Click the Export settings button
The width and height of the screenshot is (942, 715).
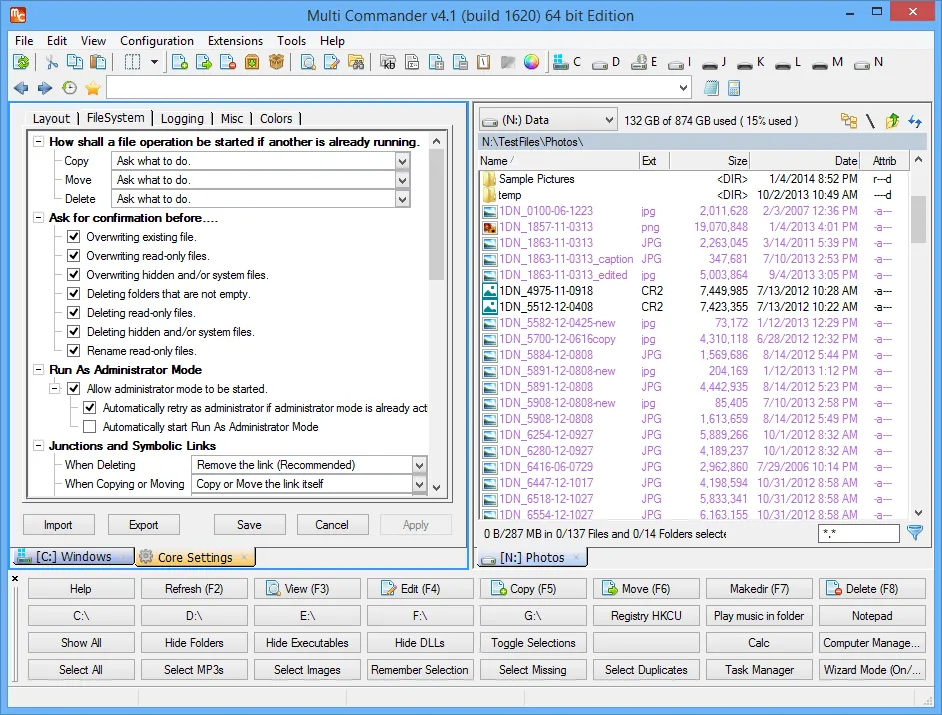144,525
